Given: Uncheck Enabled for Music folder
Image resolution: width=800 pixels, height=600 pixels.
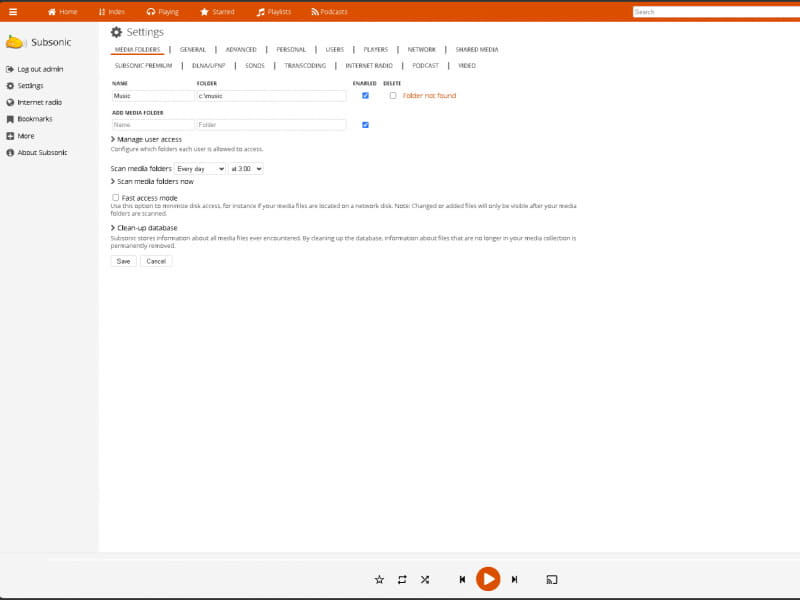Looking at the screenshot, I should click(365, 95).
